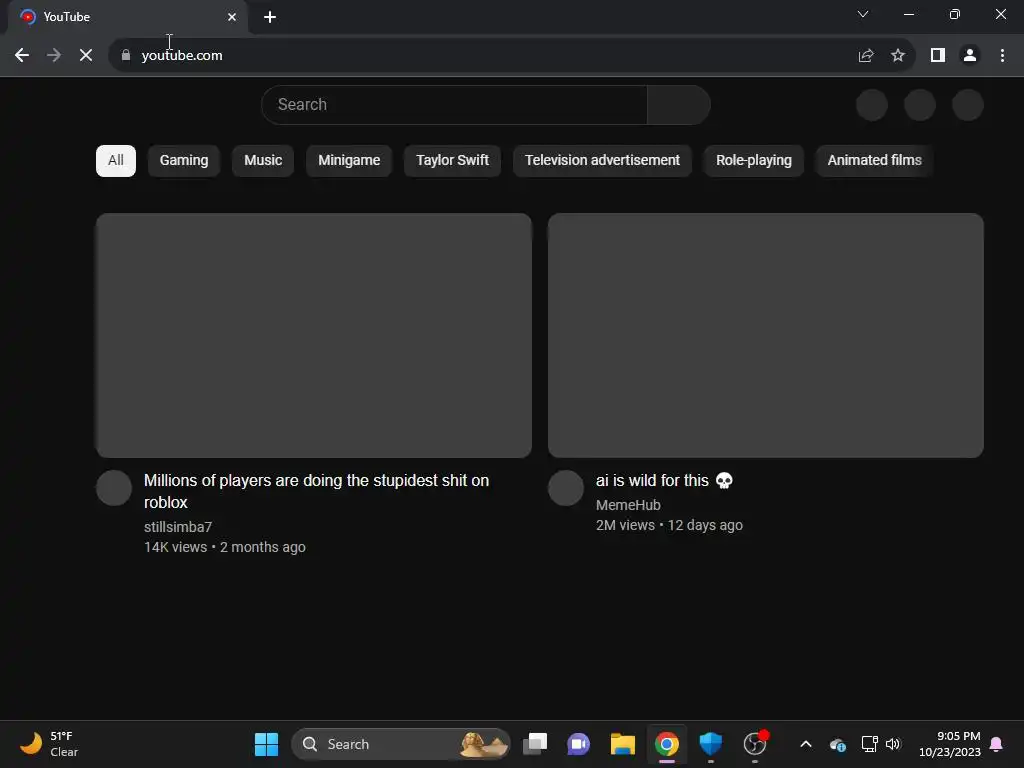Open the 'ai is wild' video thumbnail
The image size is (1024, 768).
(x=766, y=335)
